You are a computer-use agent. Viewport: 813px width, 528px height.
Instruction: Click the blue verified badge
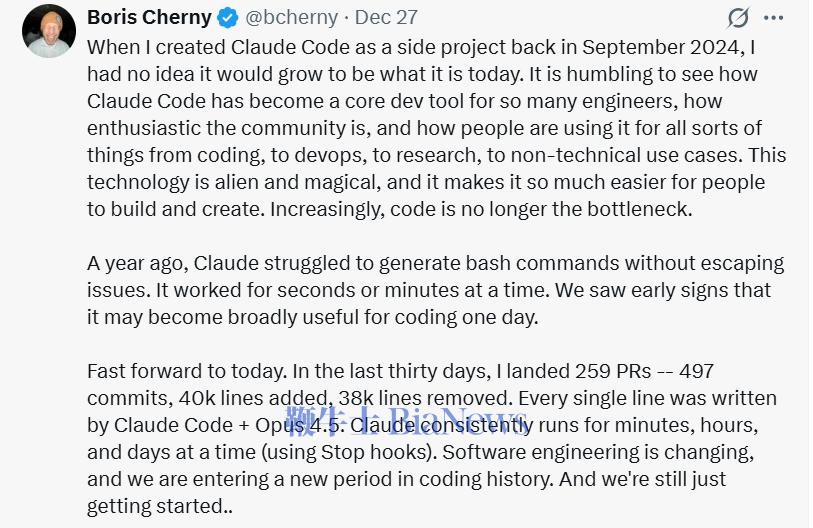click(228, 18)
